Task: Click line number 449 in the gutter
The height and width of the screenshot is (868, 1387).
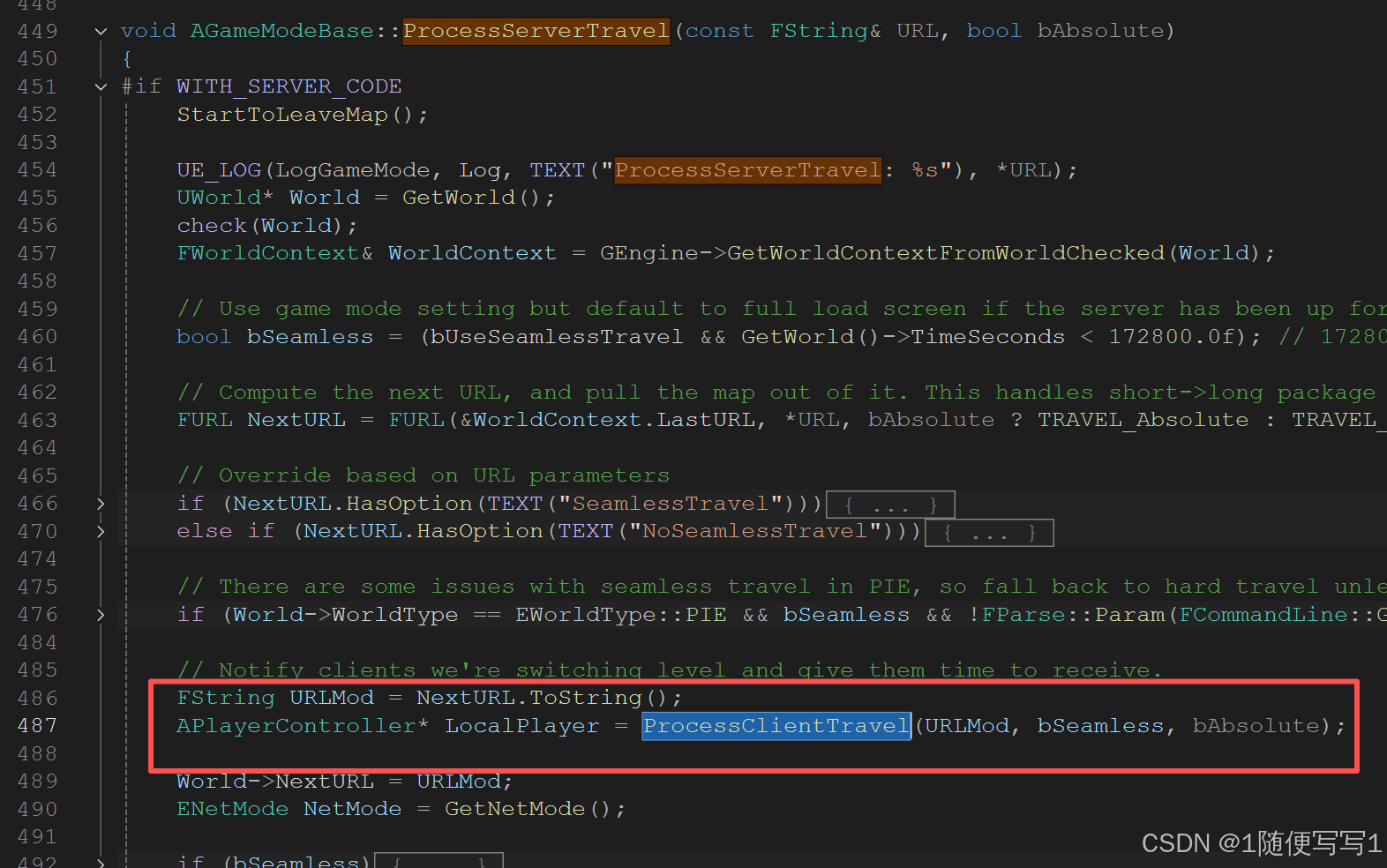Action: (x=37, y=31)
